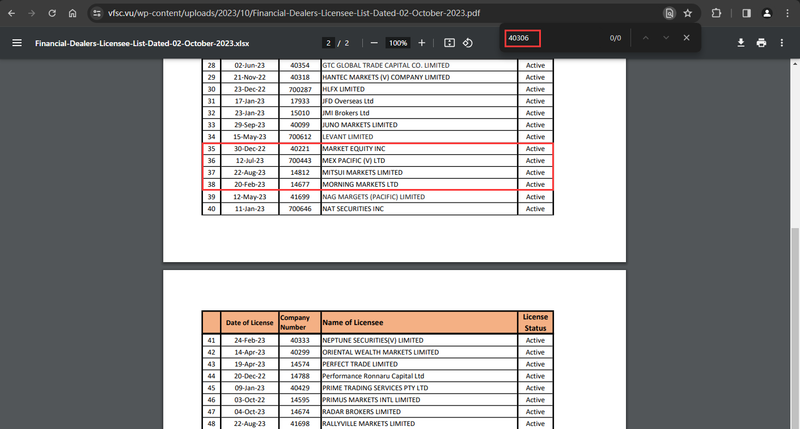Click the address bar URL
The image size is (800, 429).
[294, 13]
